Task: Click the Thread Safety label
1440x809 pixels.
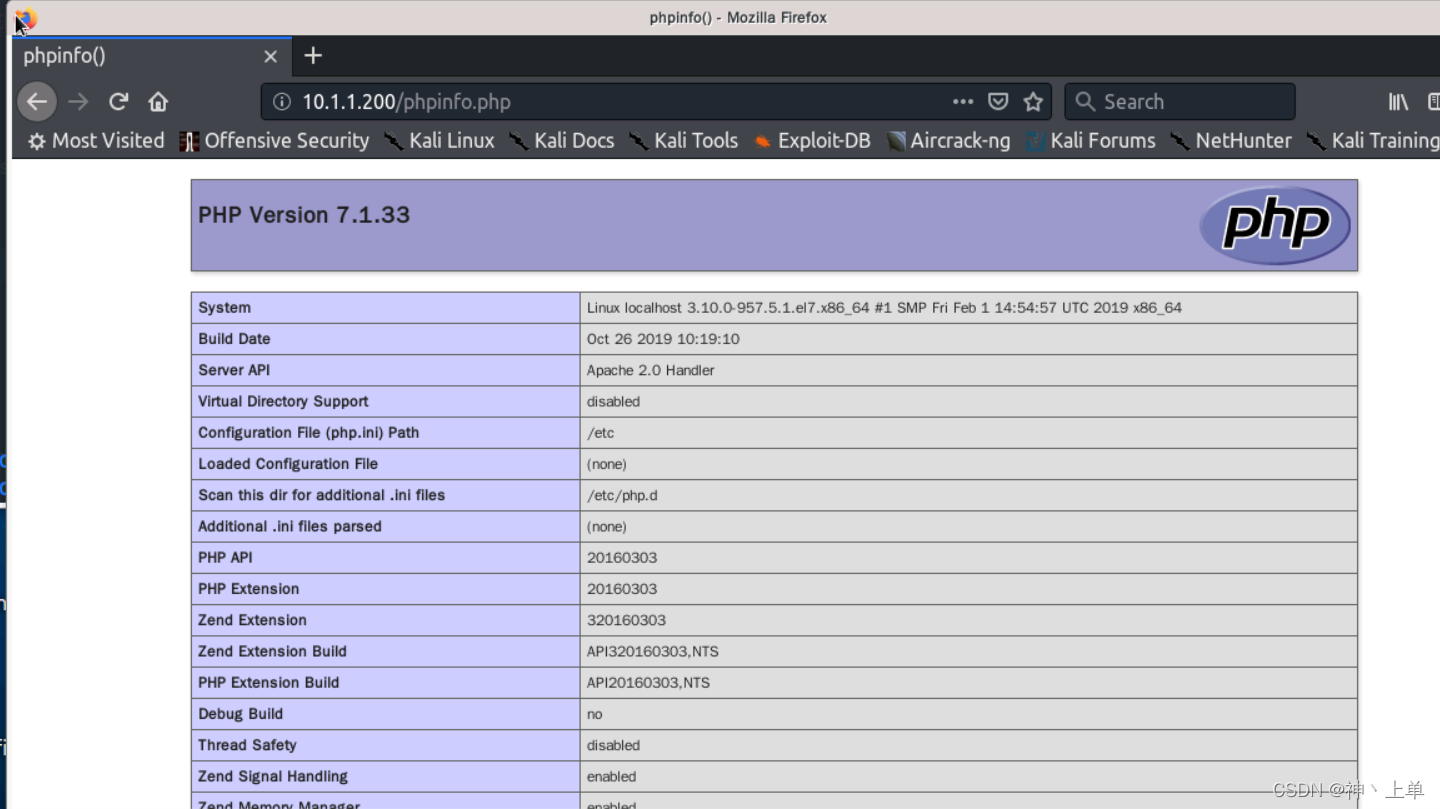Action: pos(247,745)
